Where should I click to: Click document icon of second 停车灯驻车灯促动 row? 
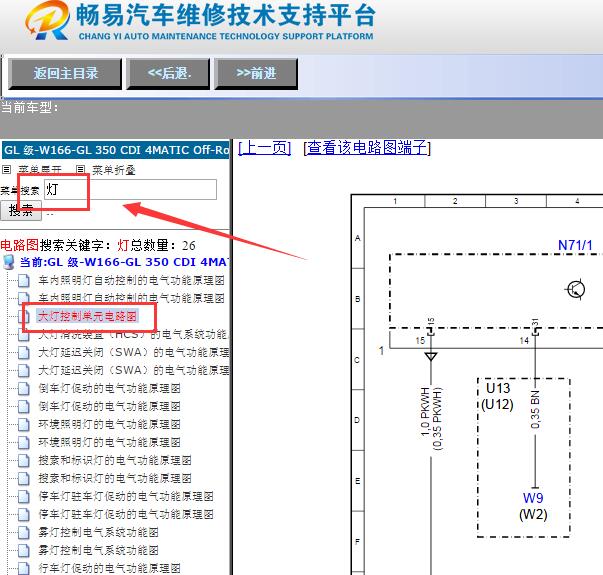click(x=24, y=514)
